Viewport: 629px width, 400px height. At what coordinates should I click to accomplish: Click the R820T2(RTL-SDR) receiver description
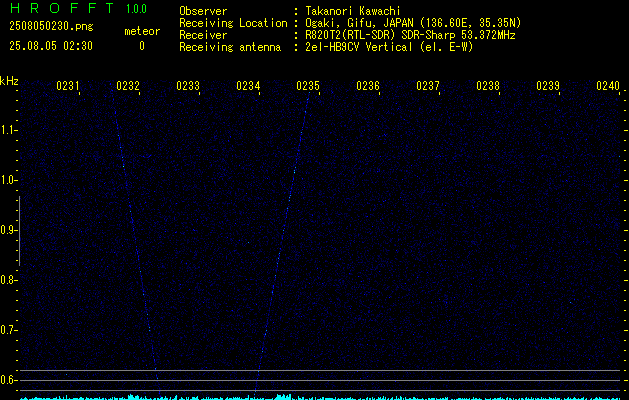tap(410, 35)
